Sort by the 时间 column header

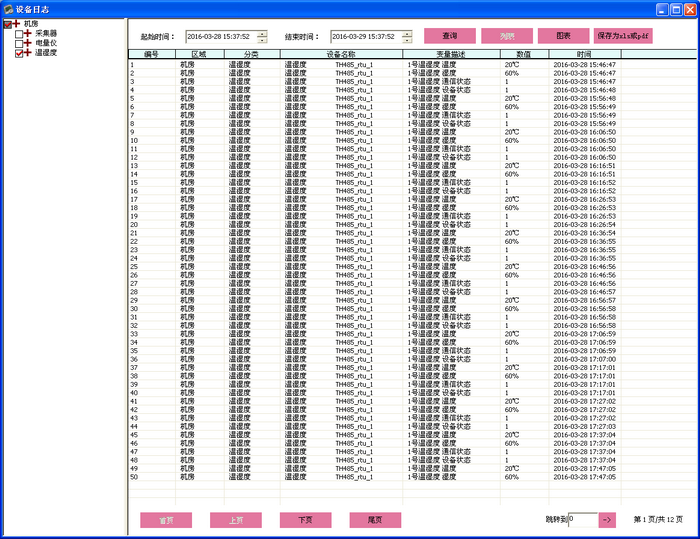584,55
